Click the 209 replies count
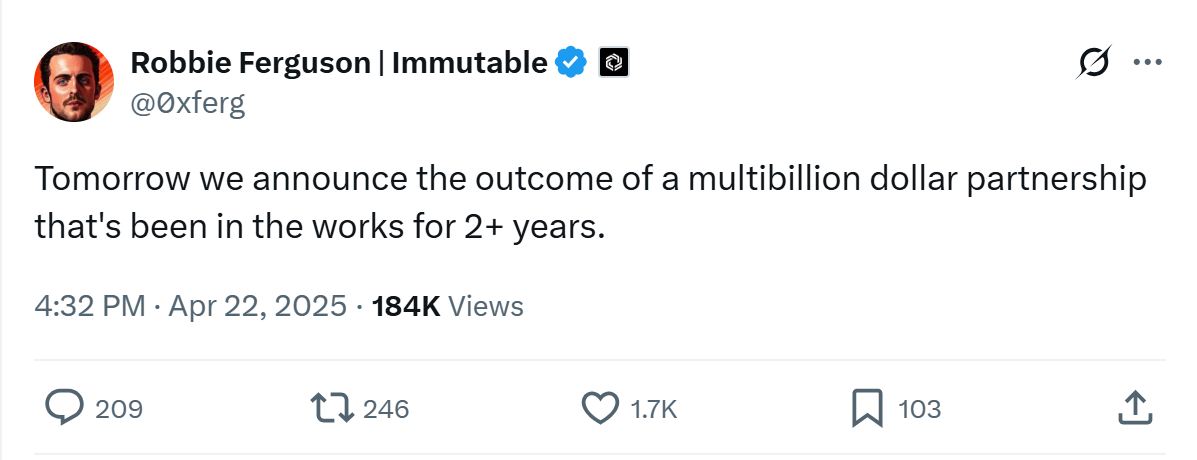1197x460 pixels. coord(120,409)
